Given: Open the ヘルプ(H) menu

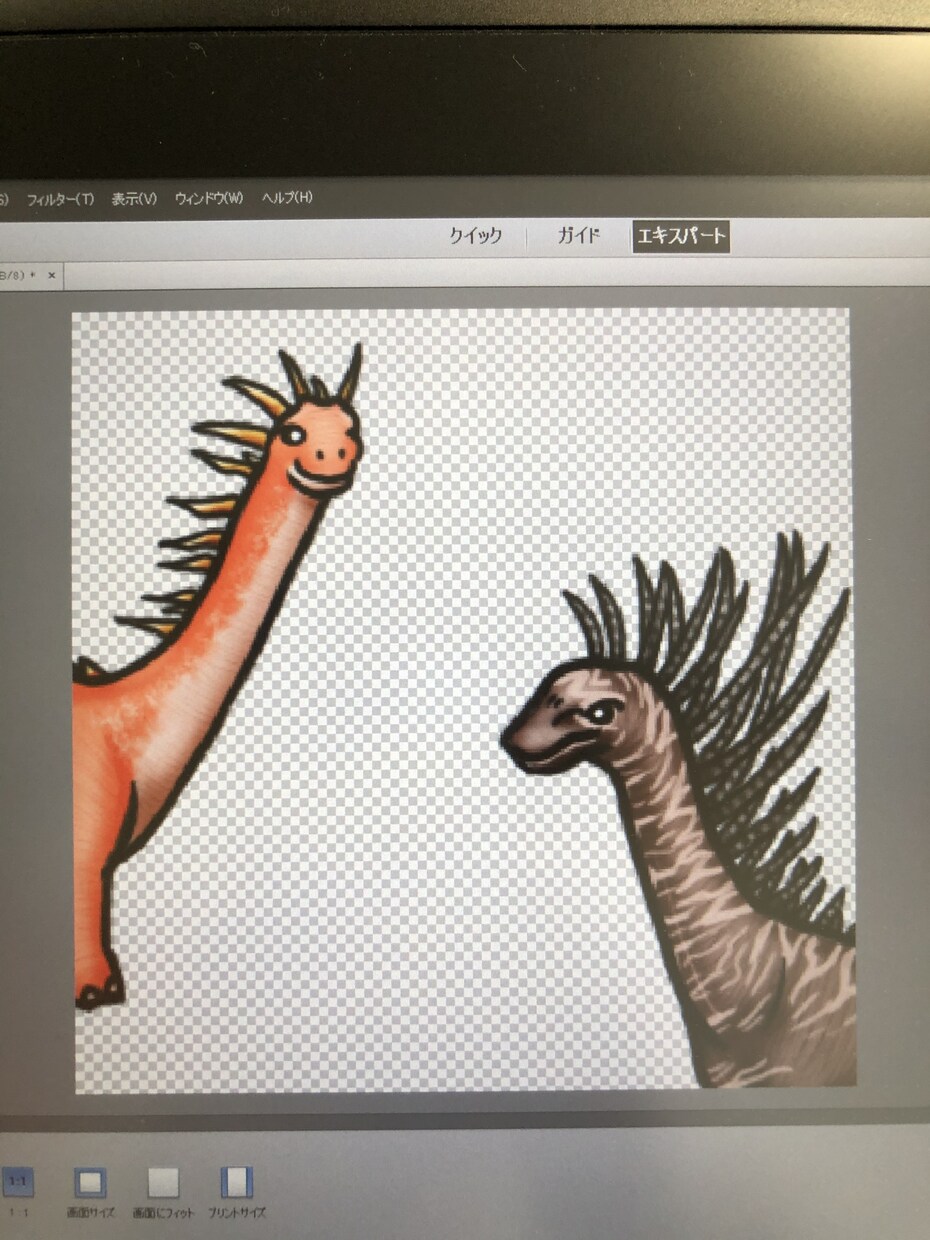Looking at the screenshot, I should click(x=286, y=197).
